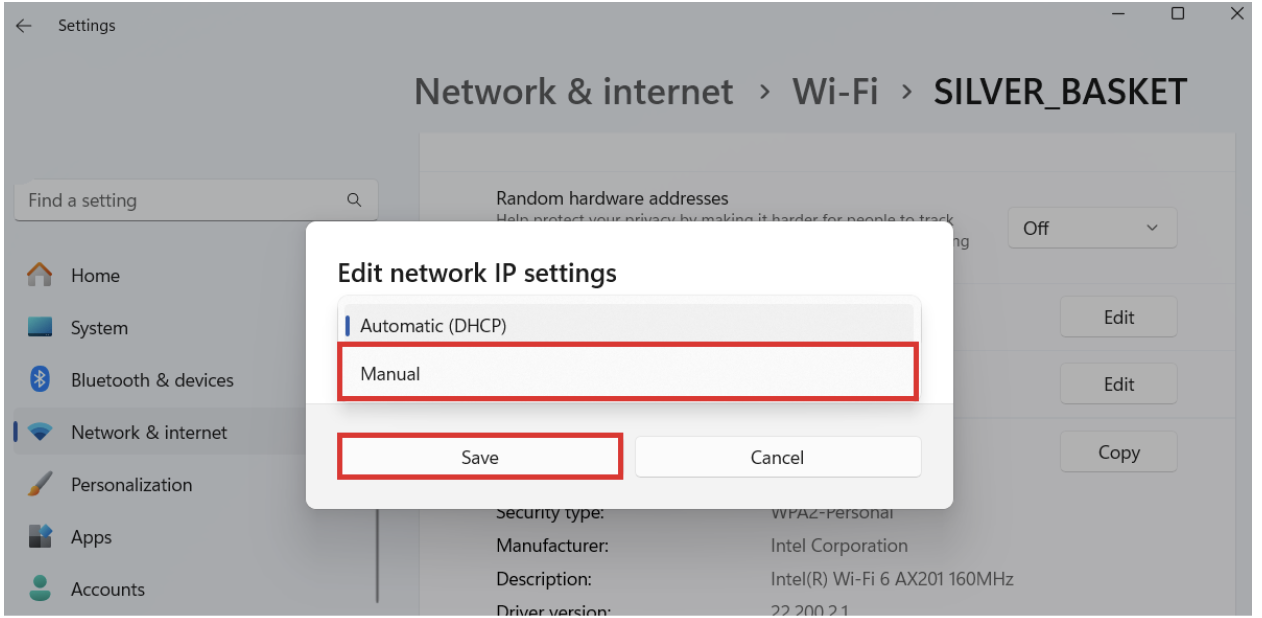Copy the network adapter details
1262x618 pixels.
[x=1118, y=452]
